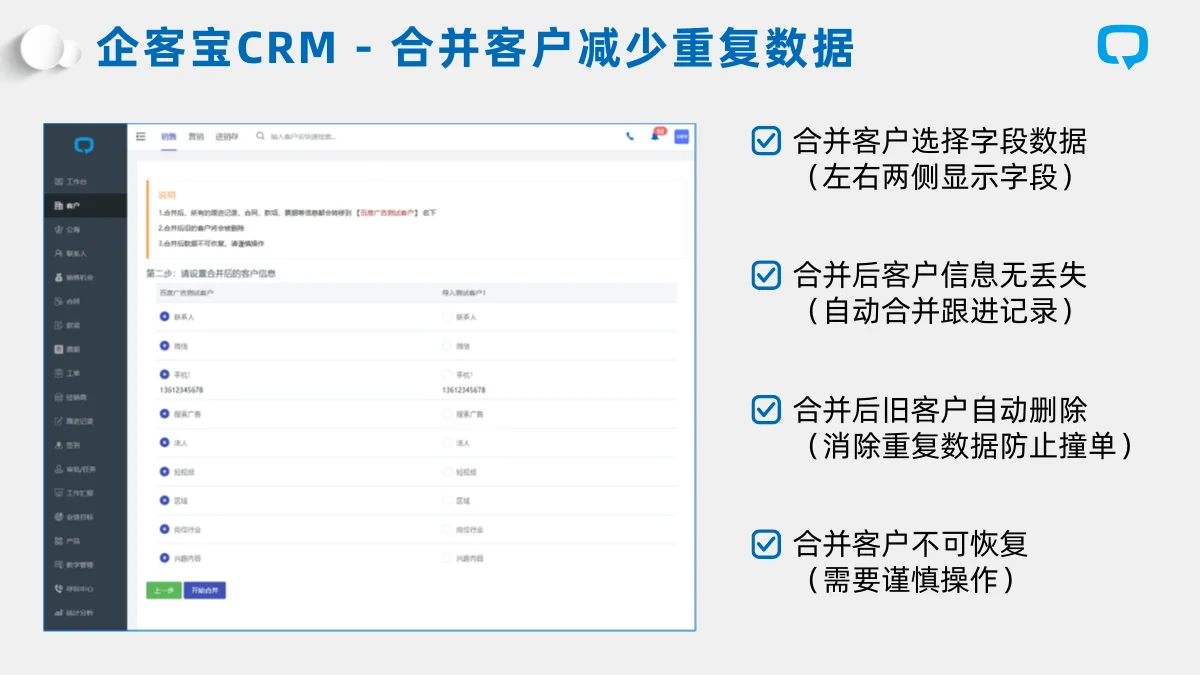Screen dimensions: 1200x675
Task: Click the CRM logo atop the sidebar
Action: coord(85,146)
